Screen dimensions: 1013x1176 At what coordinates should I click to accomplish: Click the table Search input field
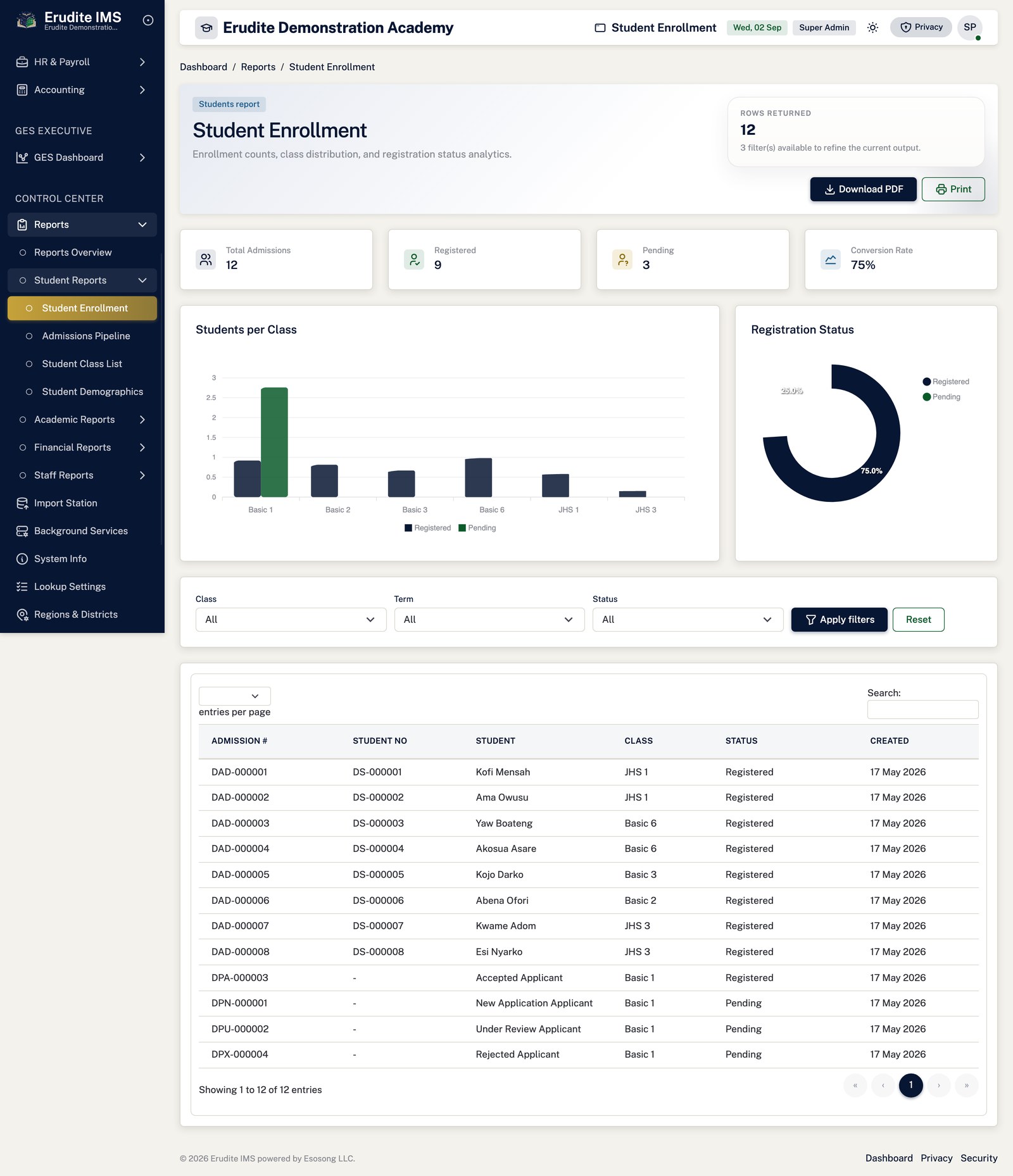tap(923, 710)
